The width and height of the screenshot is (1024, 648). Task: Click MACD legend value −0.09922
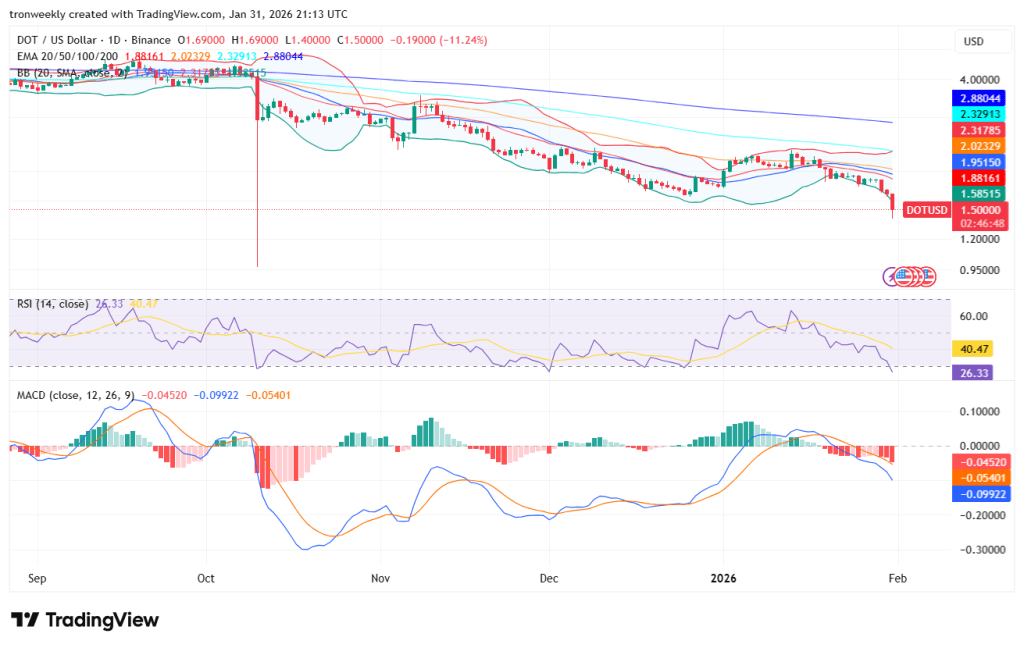(x=216, y=395)
